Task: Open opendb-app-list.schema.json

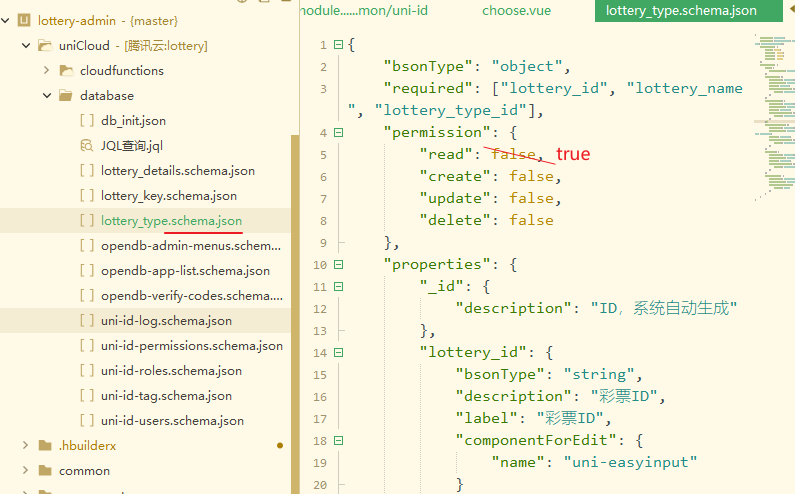Action: (x=185, y=270)
